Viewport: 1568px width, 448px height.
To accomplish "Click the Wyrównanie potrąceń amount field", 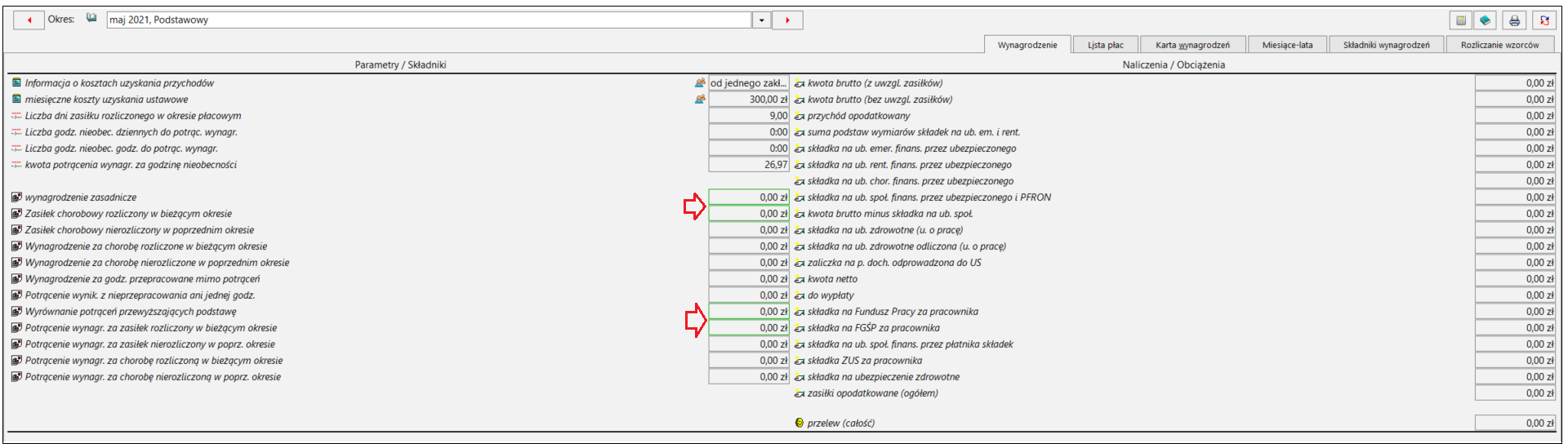I will click(x=749, y=312).
